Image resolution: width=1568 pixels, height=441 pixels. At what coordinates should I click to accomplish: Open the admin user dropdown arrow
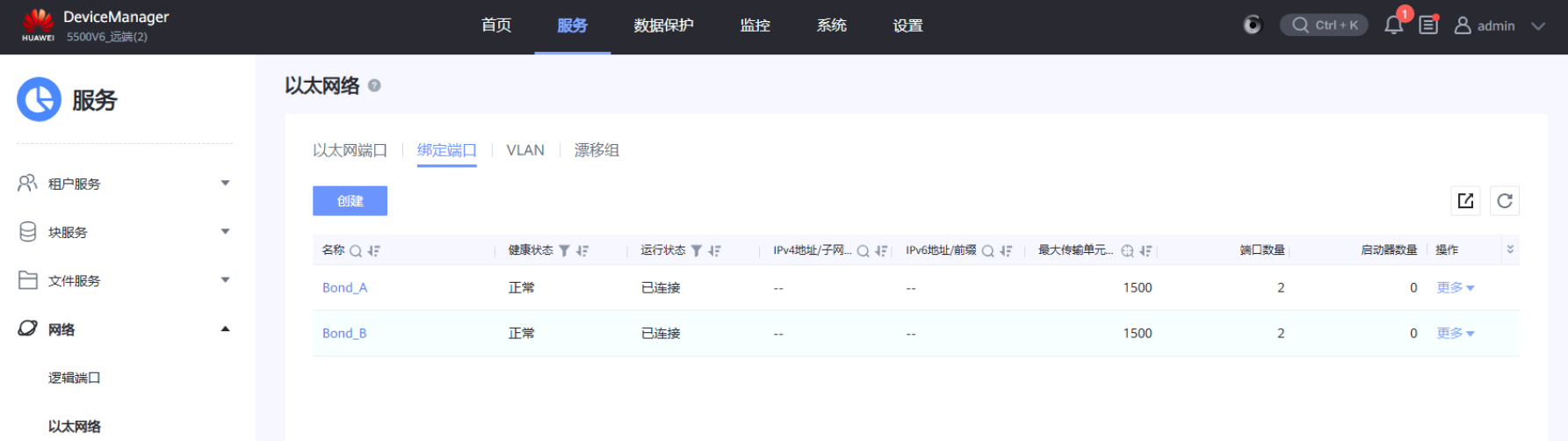[x=1538, y=26]
